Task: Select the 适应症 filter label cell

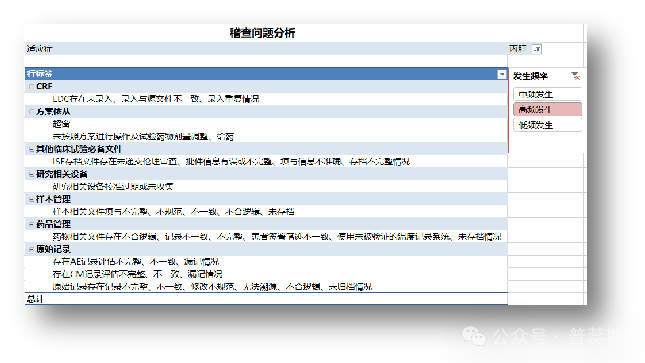Action: point(39,49)
